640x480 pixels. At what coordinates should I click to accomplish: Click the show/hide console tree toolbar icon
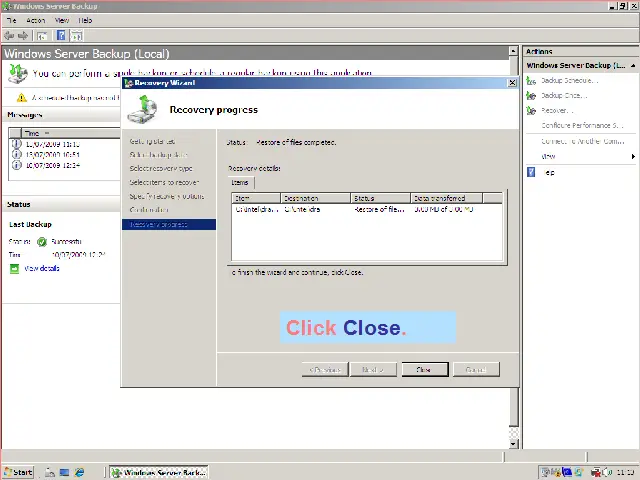(x=42, y=36)
